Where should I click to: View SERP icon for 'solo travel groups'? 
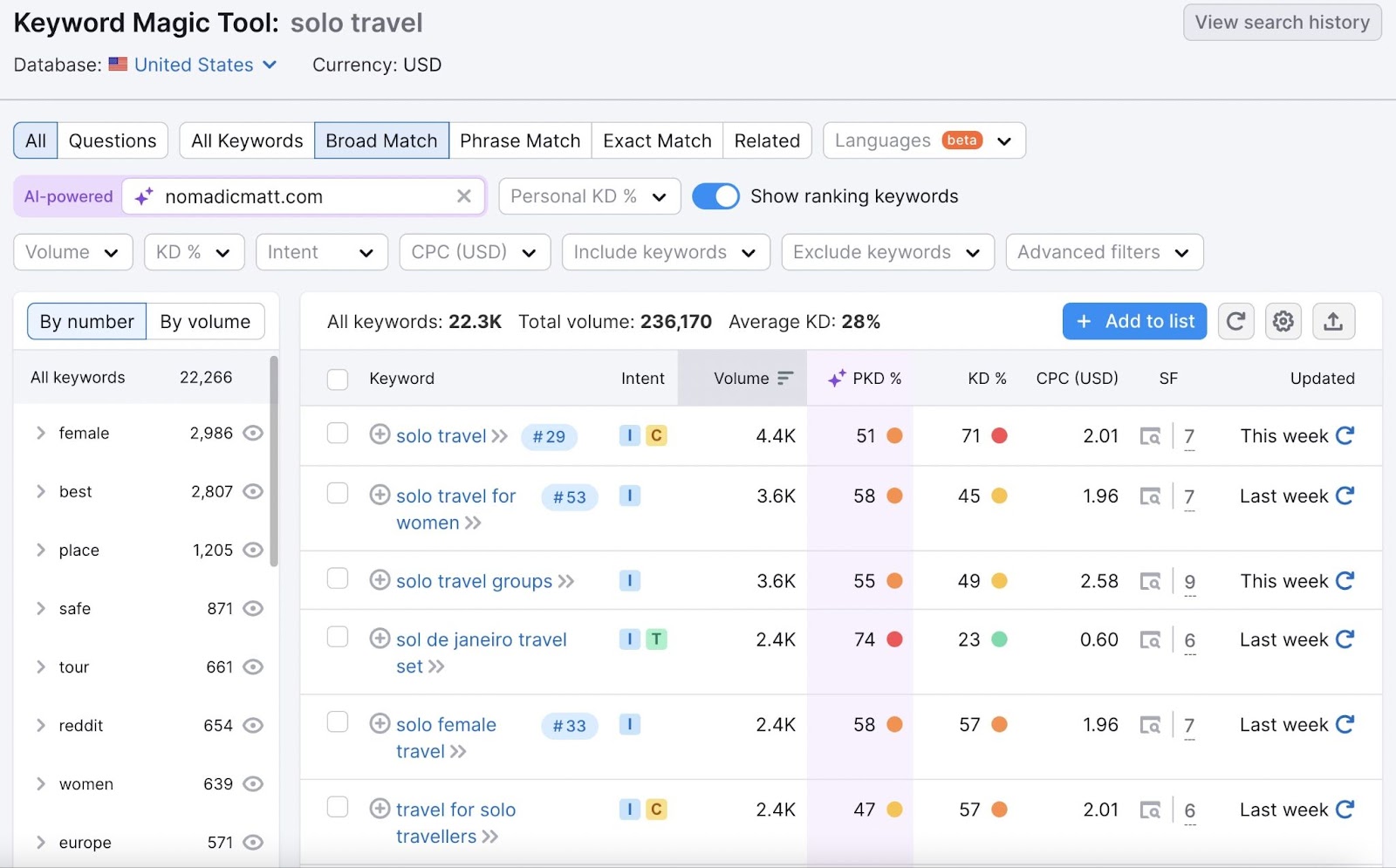(x=1150, y=581)
